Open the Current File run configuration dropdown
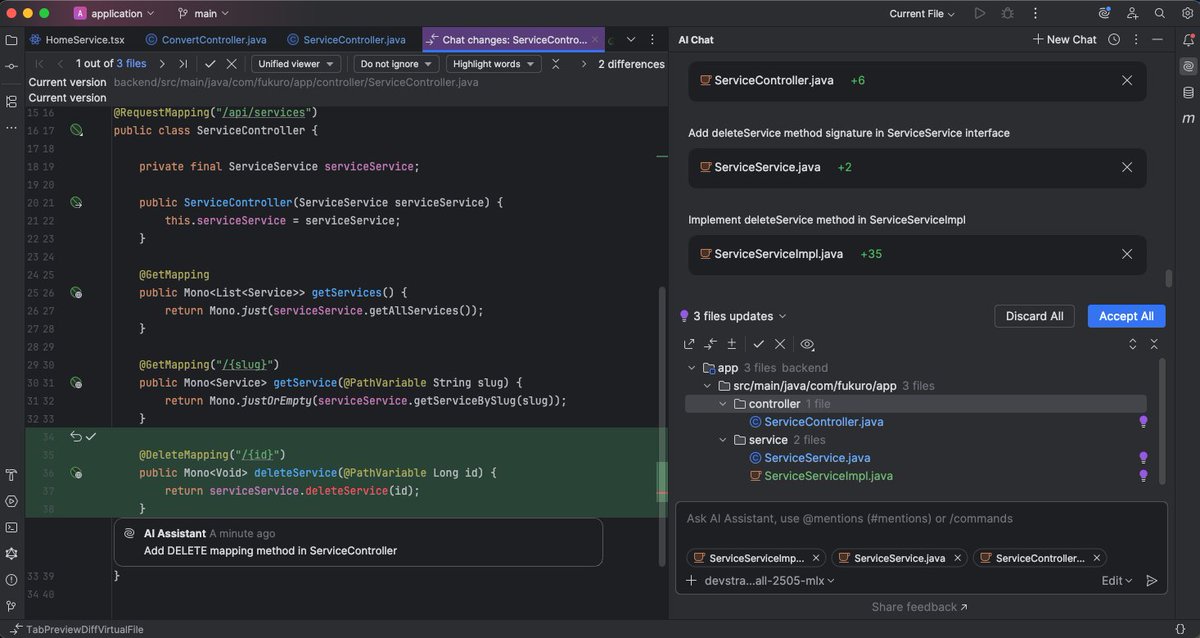The width and height of the screenshot is (1200, 638). (x=922, y=14)
